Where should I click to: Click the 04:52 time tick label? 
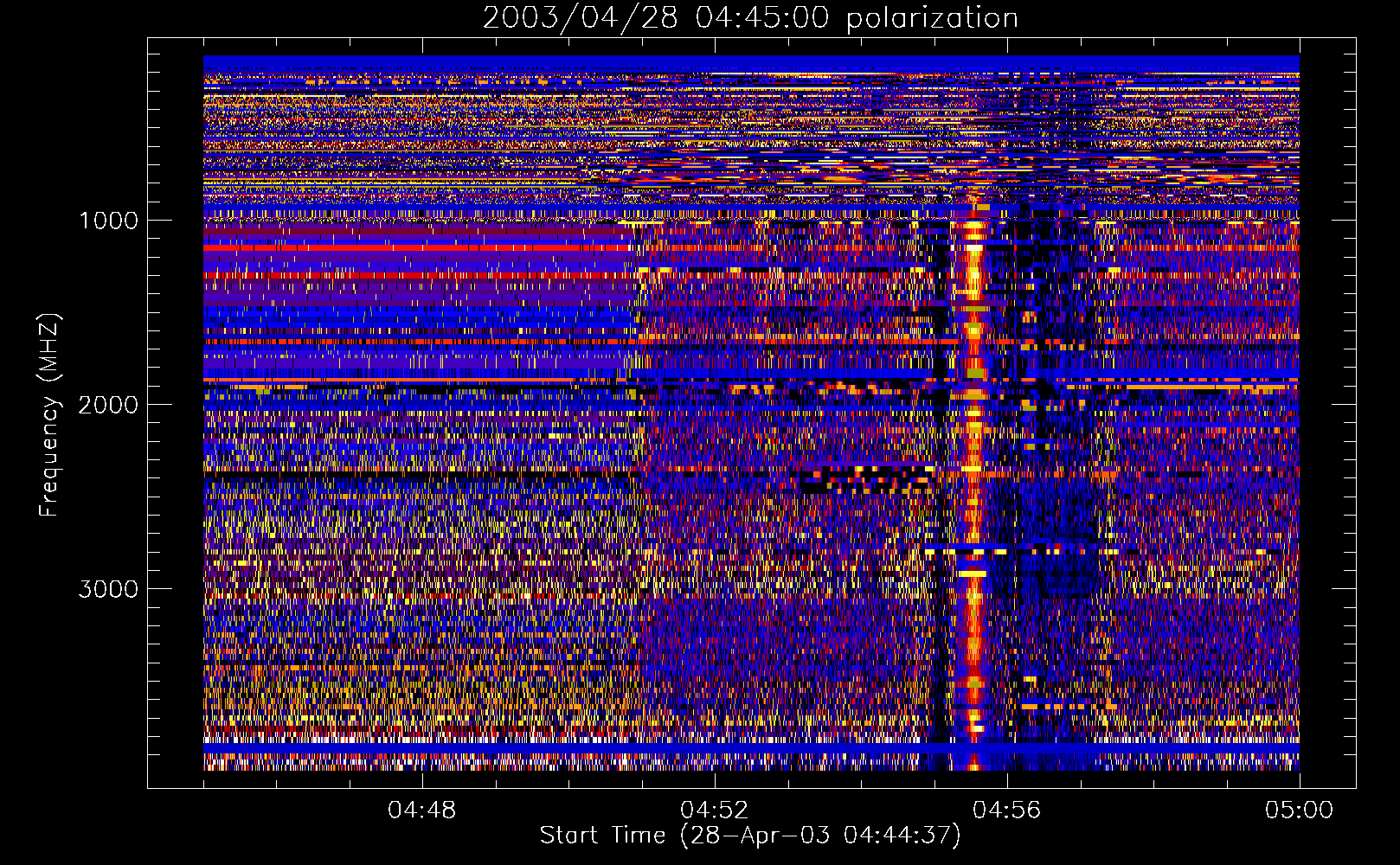click(x=715, y=811)
